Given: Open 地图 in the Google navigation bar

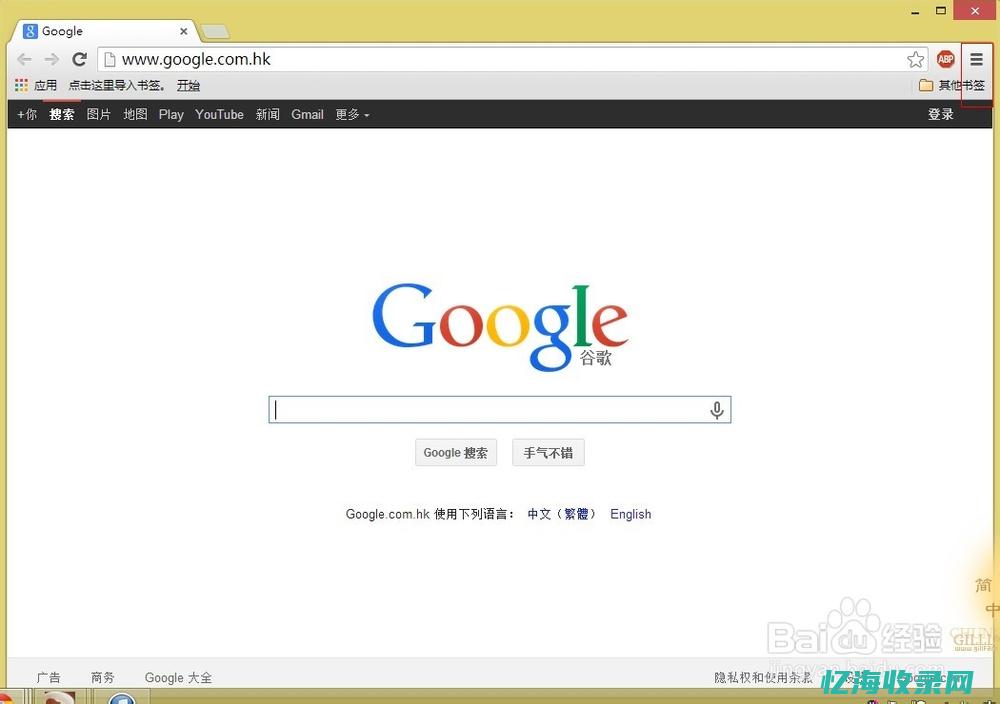Looking at the screenshot, I should [x=135, y=114].
